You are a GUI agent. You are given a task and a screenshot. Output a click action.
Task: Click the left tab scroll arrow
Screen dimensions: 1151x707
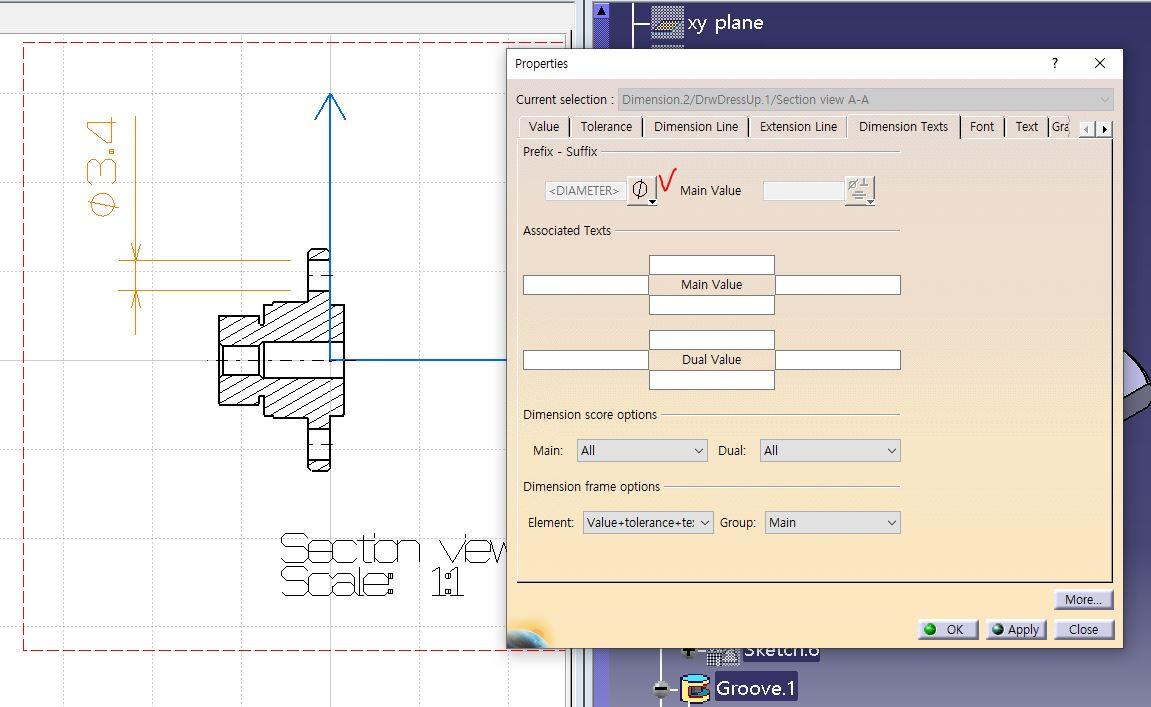pos(1086,128)
